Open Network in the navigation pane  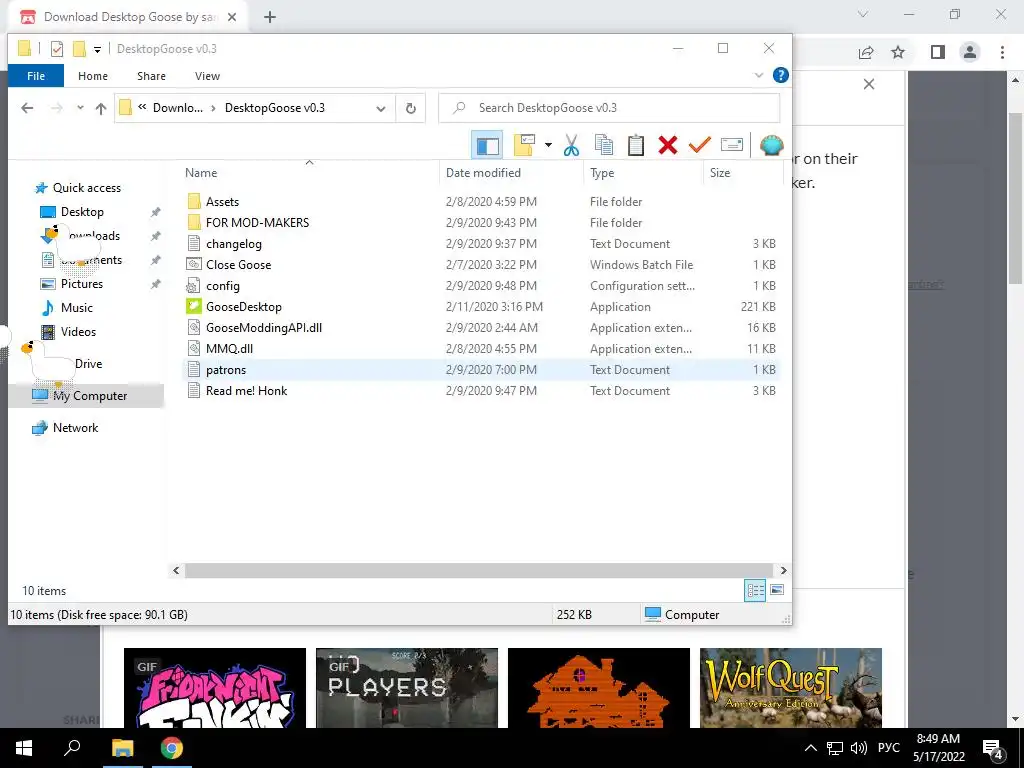(x=75, y=428)
